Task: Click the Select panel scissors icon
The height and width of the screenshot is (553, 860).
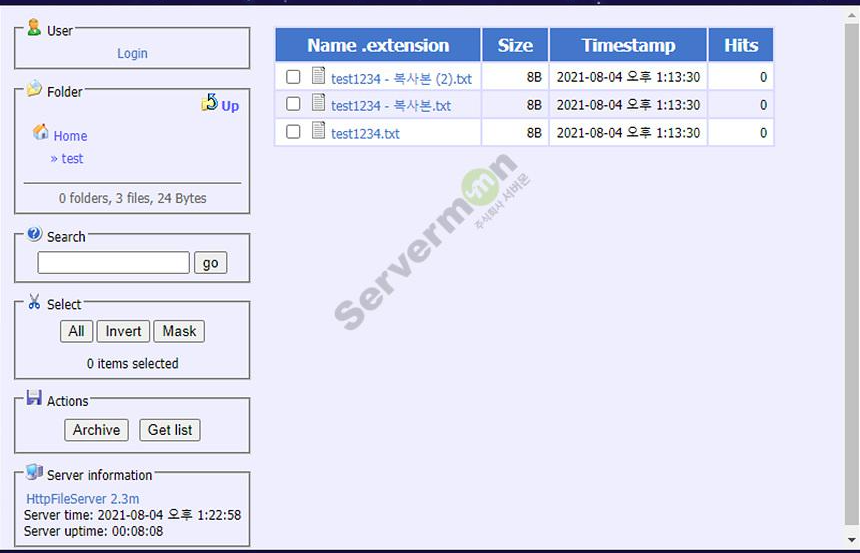Action: pos(35,301)
